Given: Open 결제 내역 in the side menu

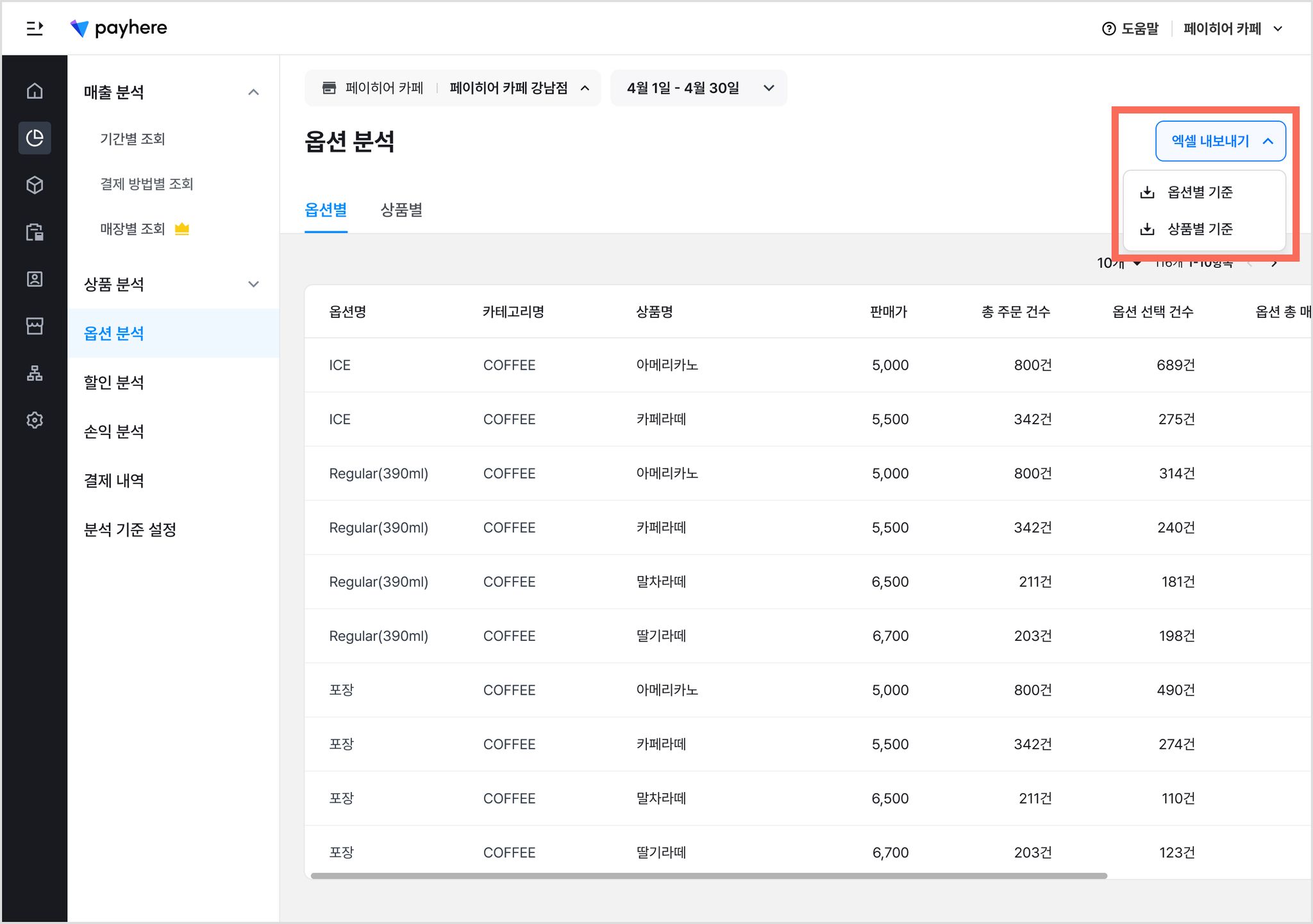Looking at the screenshot, I should (x=114, y=481).
